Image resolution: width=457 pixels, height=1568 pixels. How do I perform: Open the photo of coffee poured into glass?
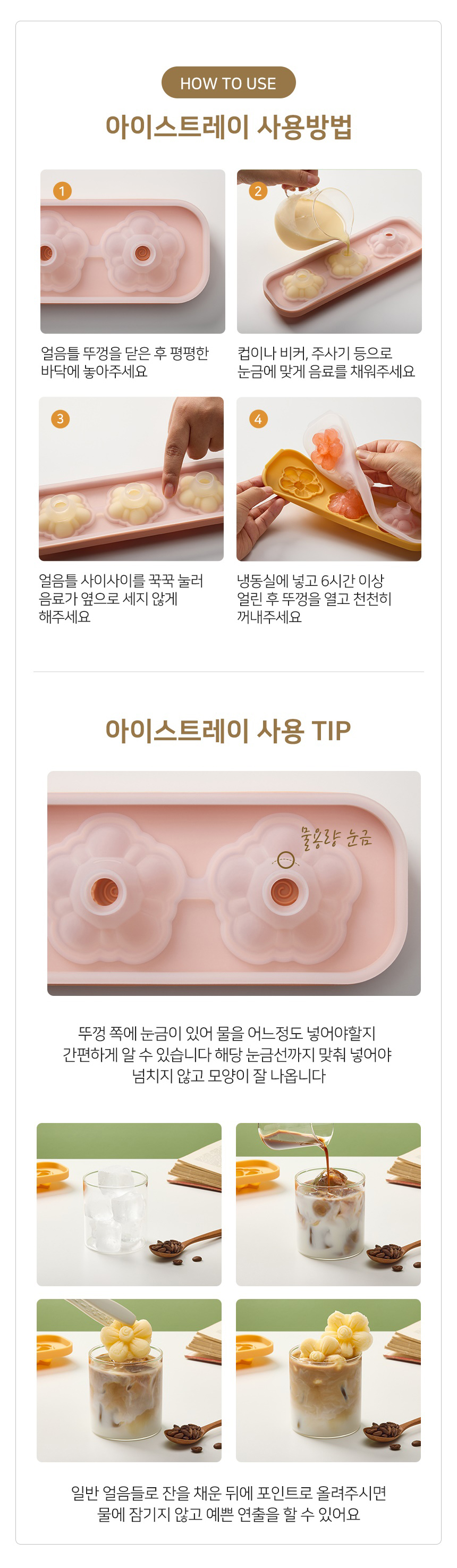pos(328,1204)
